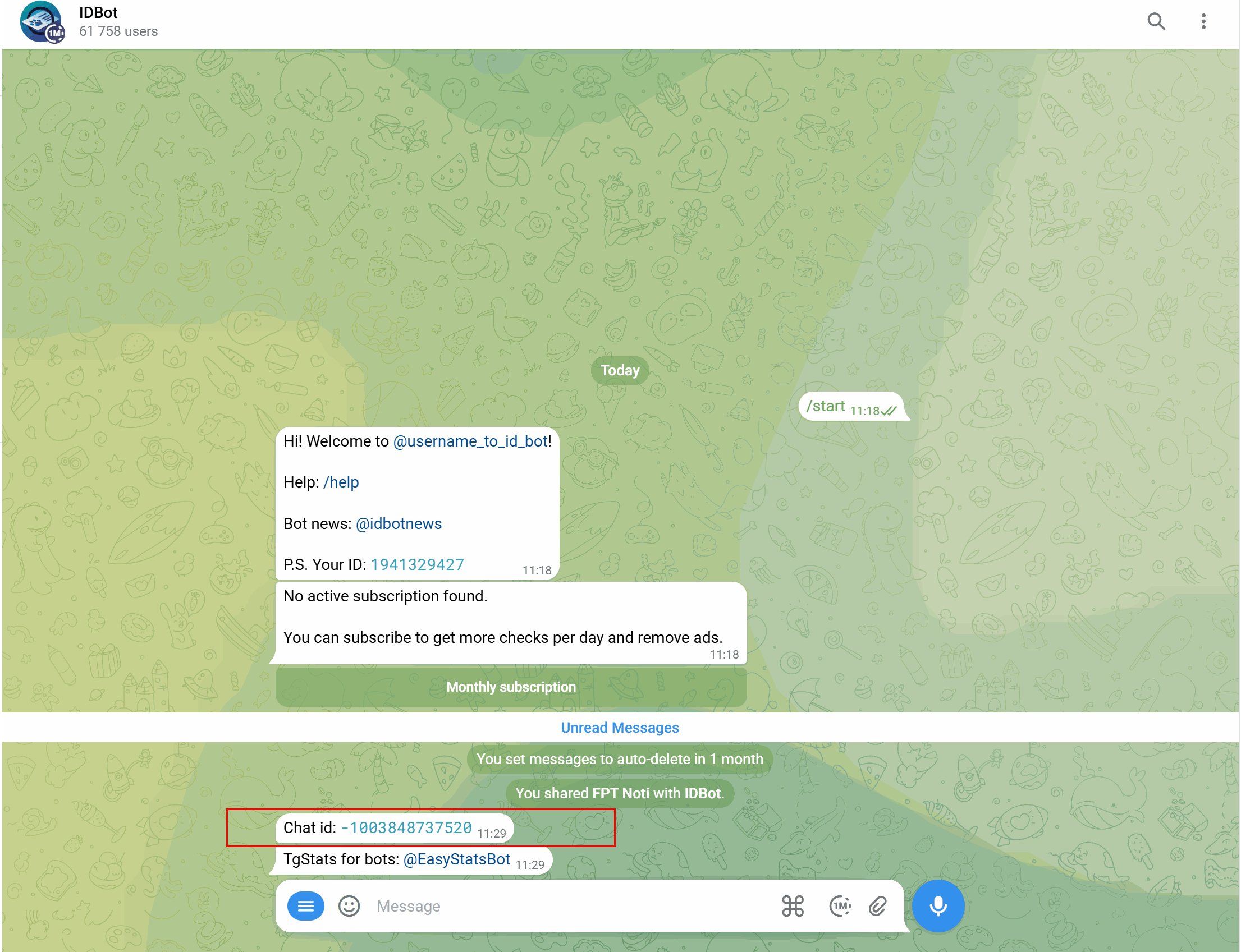Open the @username_to_id_bot mention link
The width and height of the screenshot is (1241, 952).
470,441
